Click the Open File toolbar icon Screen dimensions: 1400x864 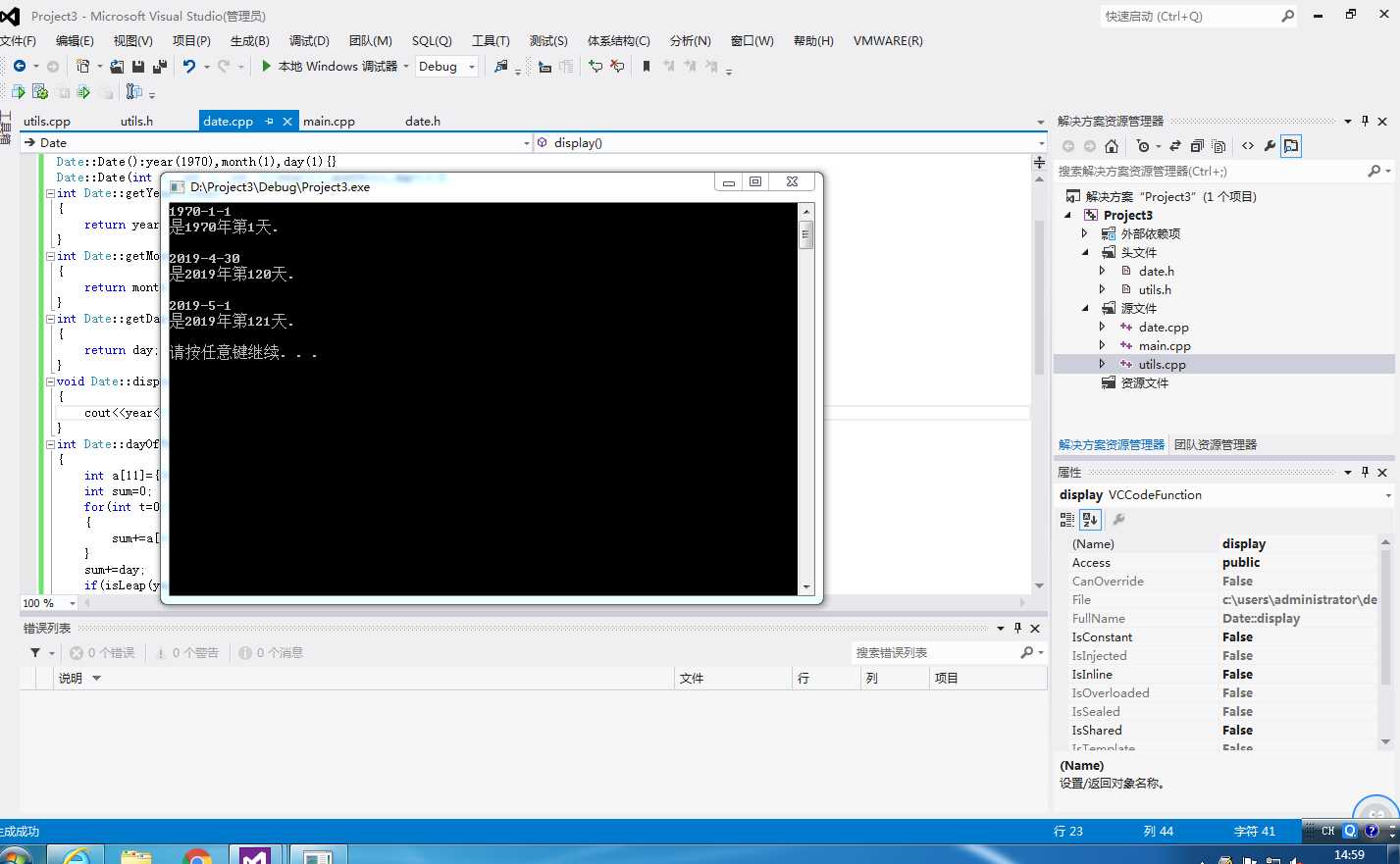(x=117, y=66)
